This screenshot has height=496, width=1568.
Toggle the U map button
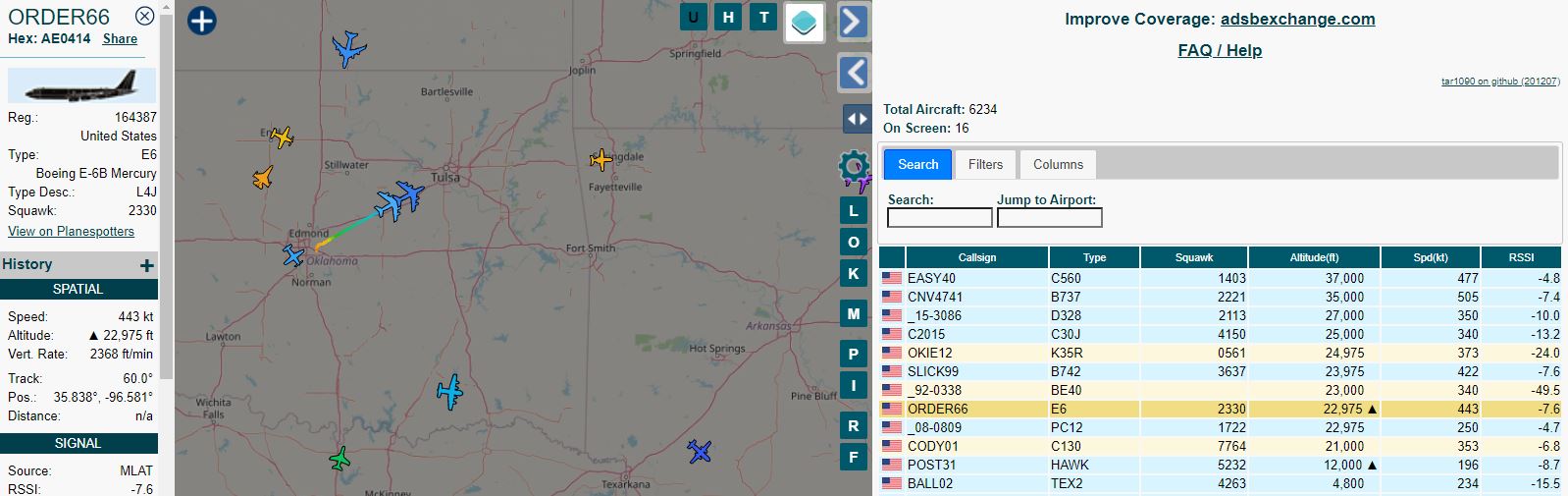694,17
